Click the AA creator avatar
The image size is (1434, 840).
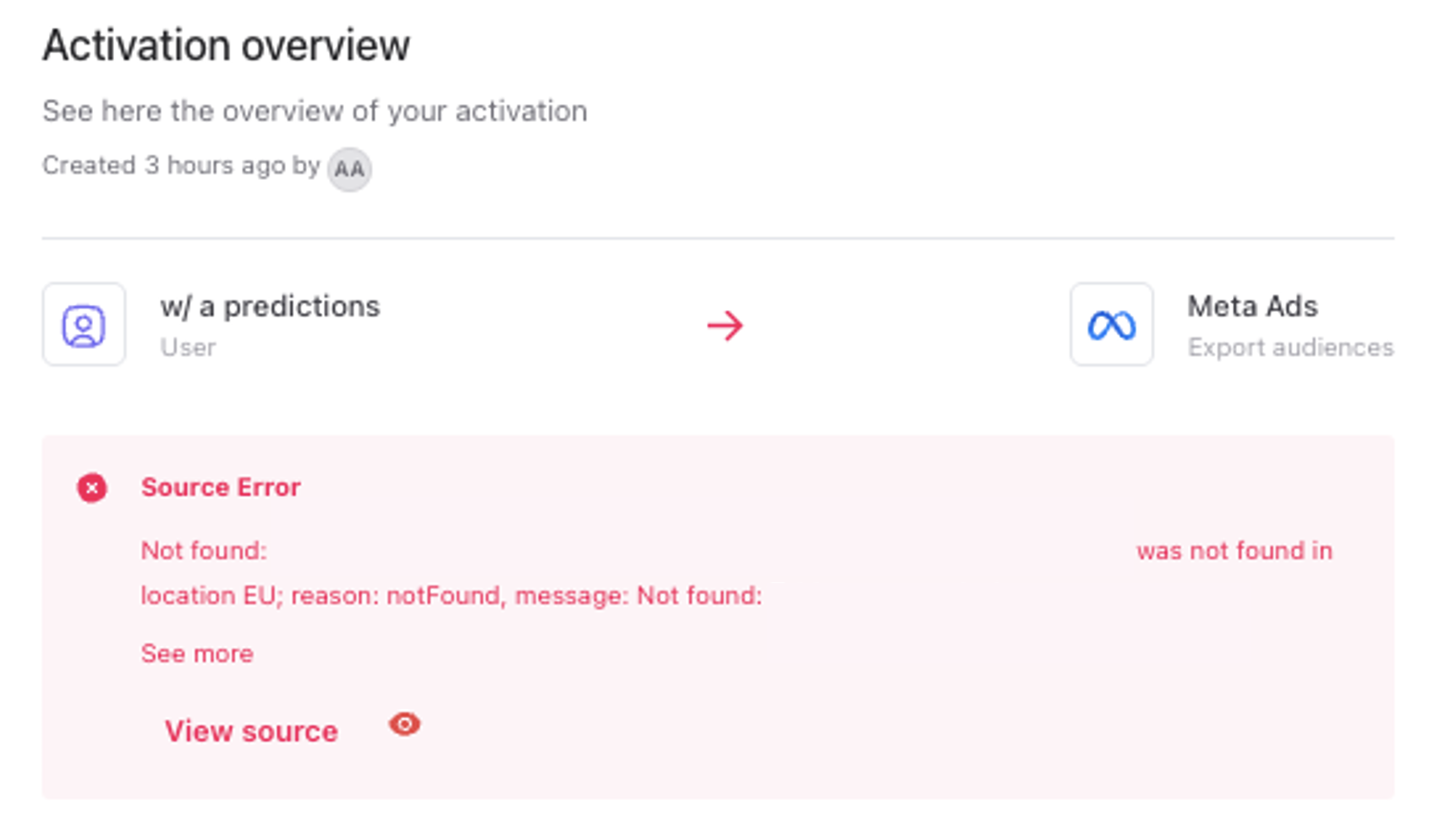[349, 169]
